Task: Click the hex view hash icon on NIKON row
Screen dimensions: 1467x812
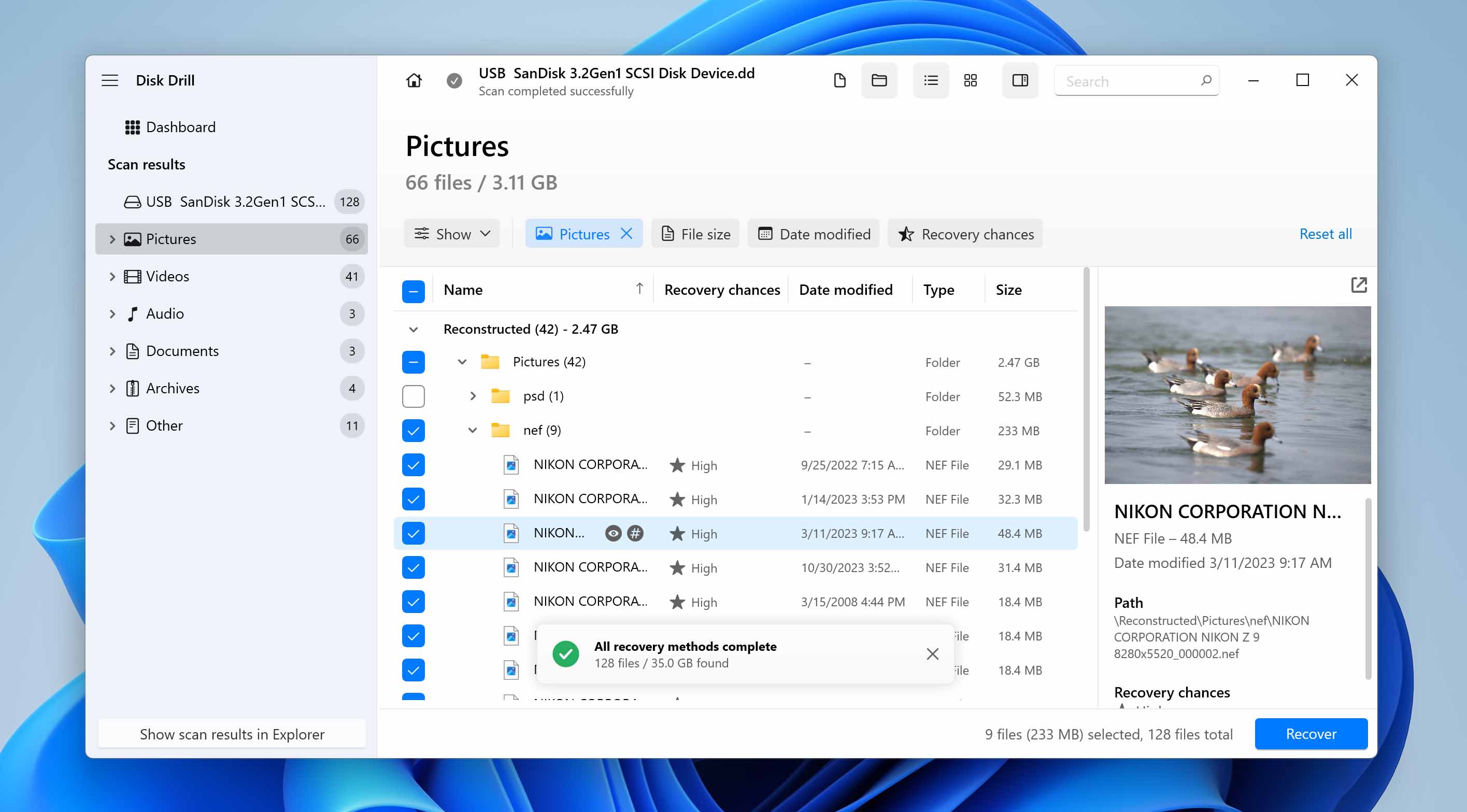Action: coord(635,534)
